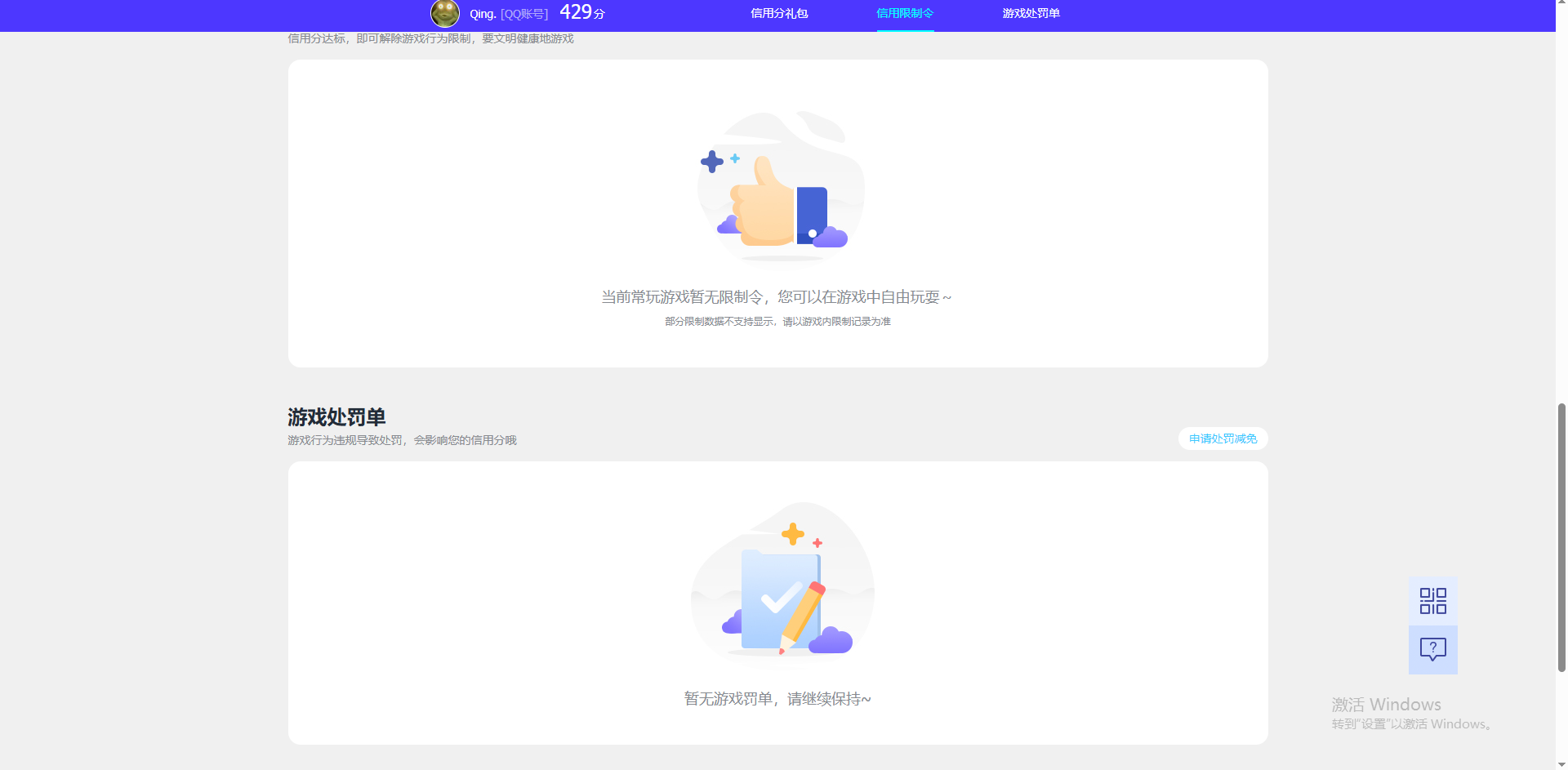Click 游戏行为违规导致处罚 subtitle text
This screenshot has height=770, width=1568.
pyautogui.click(x=402, y=440)
